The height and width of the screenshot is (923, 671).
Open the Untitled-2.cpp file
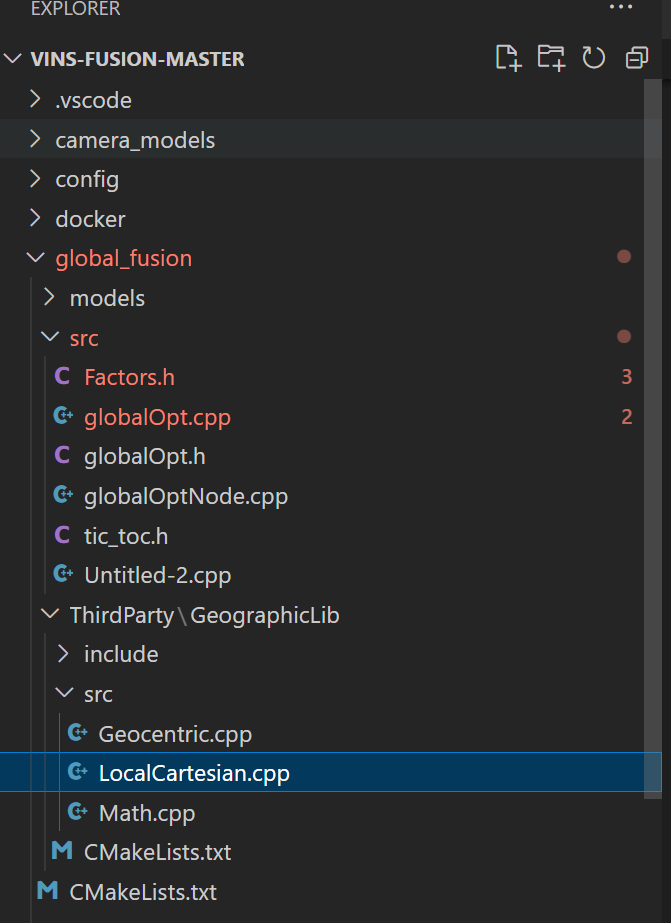158,575
